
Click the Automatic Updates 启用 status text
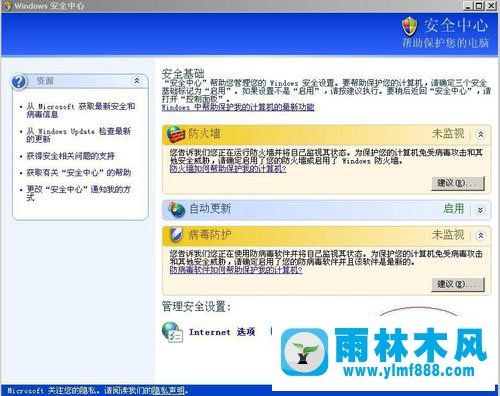point(453,209)
